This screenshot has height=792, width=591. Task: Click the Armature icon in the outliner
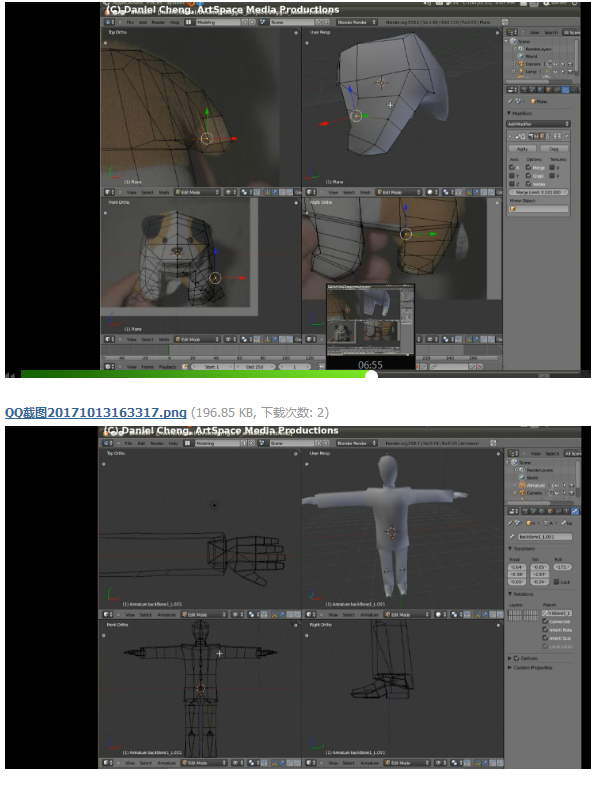[x=522, y=485]
